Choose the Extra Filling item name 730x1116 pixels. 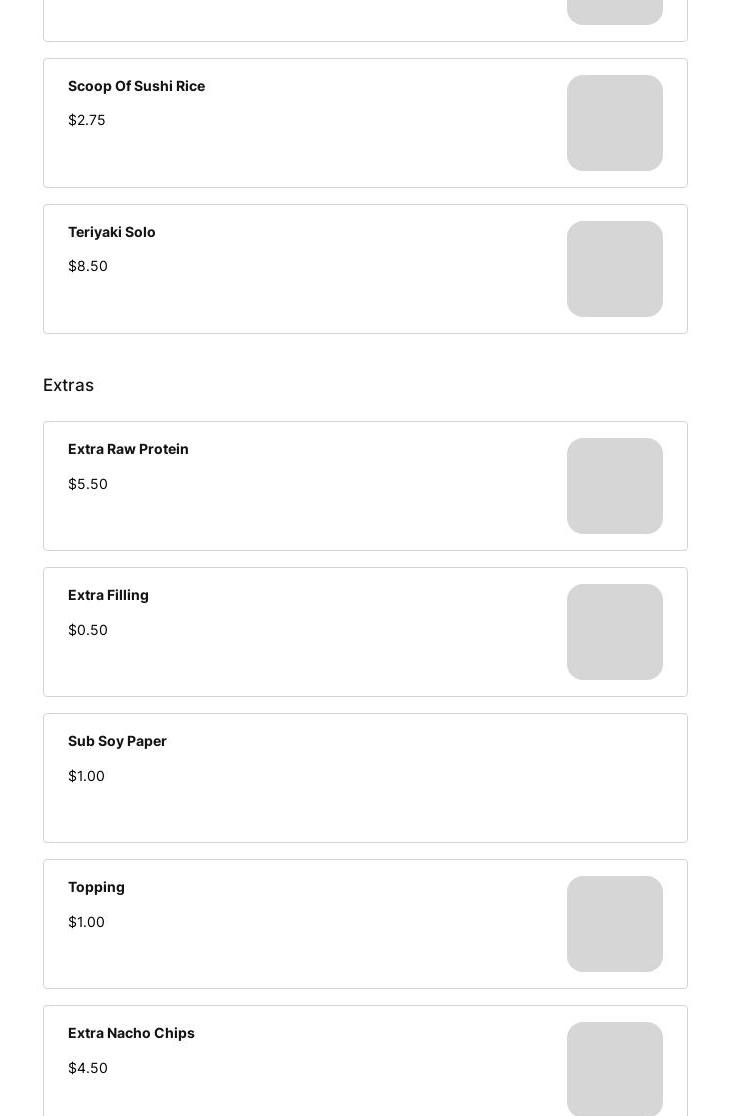108,595
